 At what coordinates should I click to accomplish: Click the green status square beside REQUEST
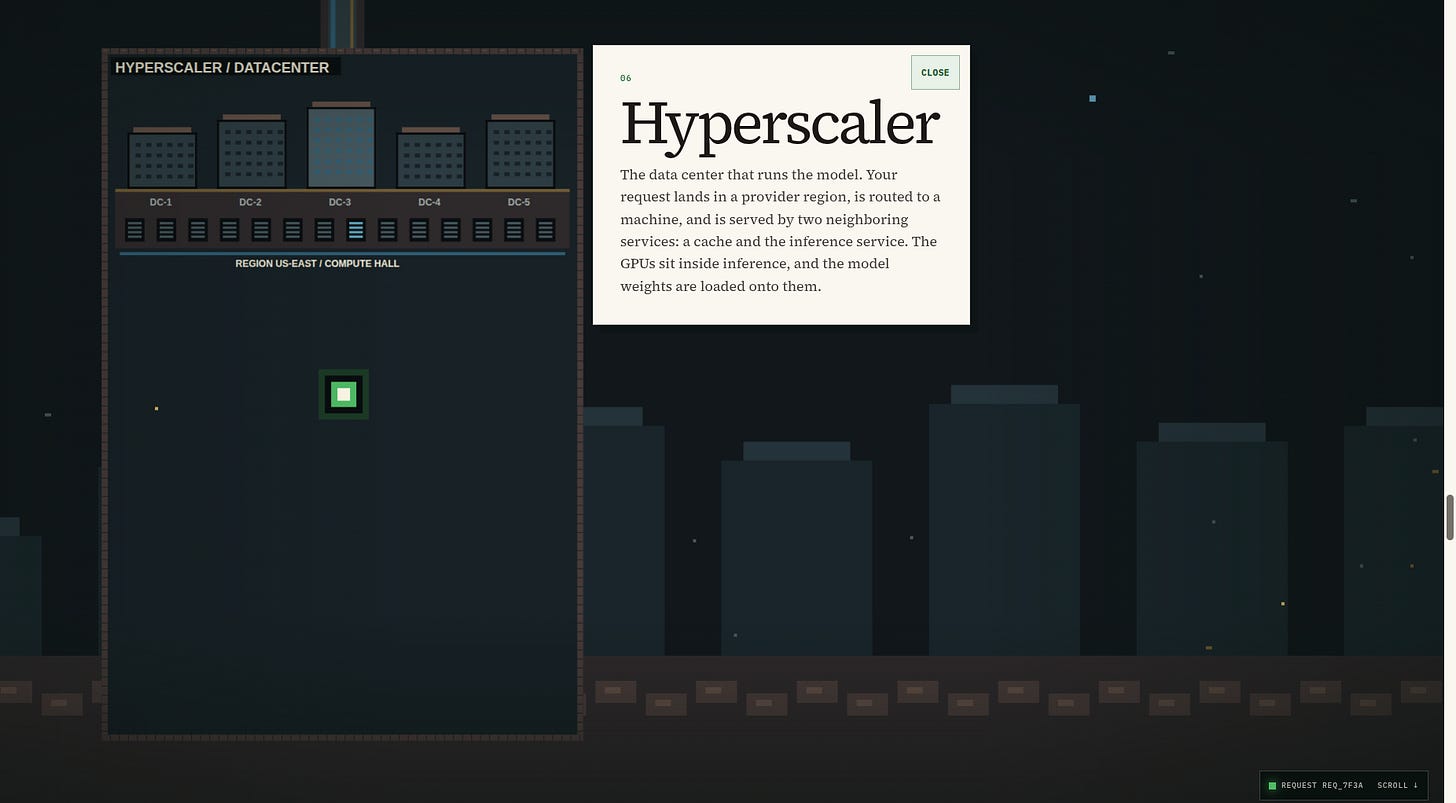[1272, 786]
